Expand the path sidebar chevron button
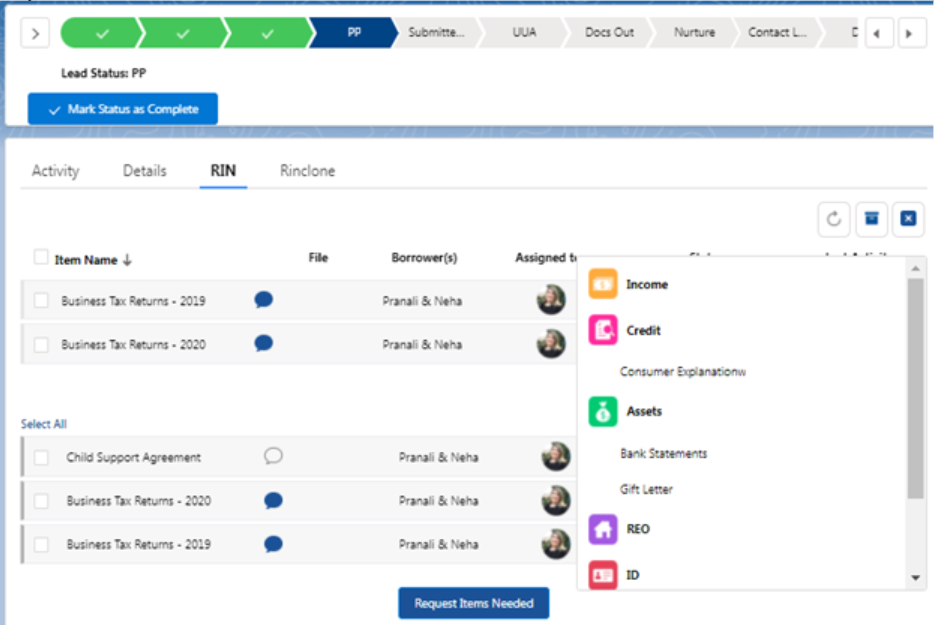The width and height of the screenshot is (946, 625). [x=35, y=33]
